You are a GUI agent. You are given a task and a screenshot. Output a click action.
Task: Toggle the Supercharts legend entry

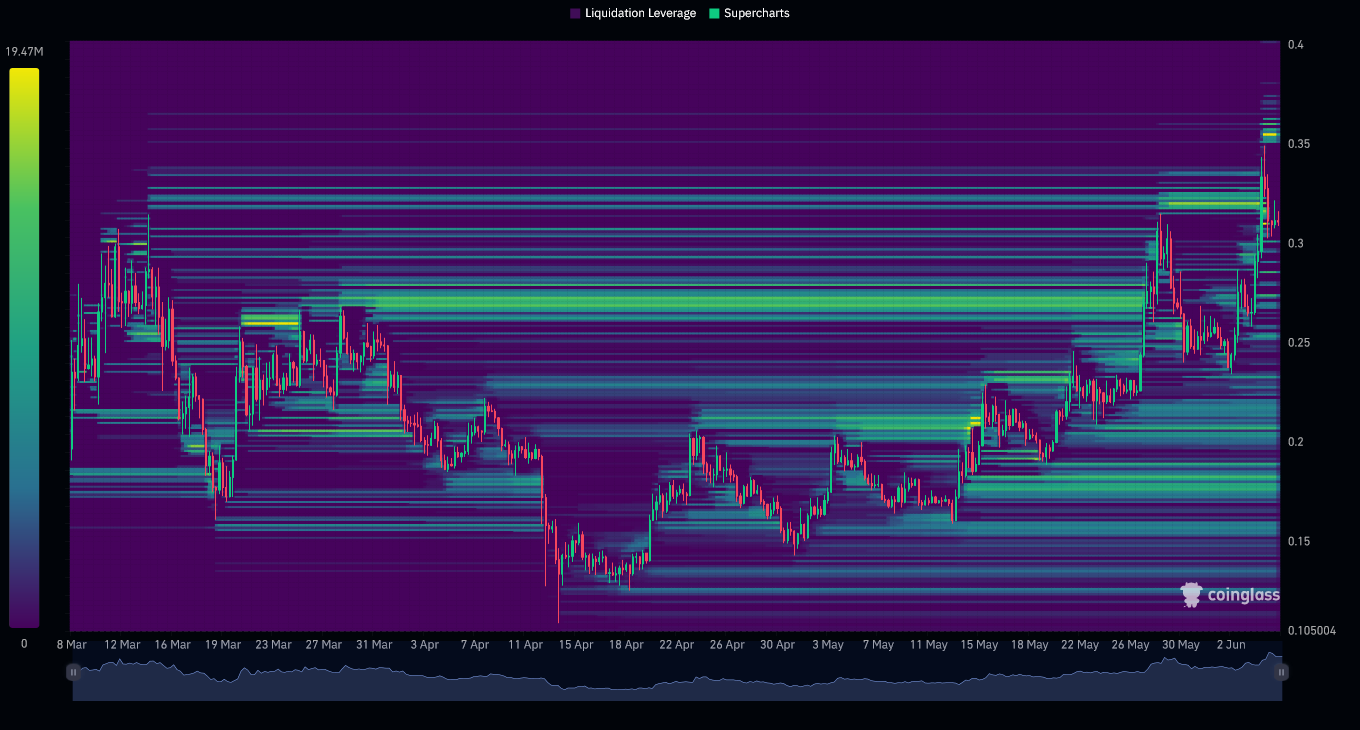[749, 13]
